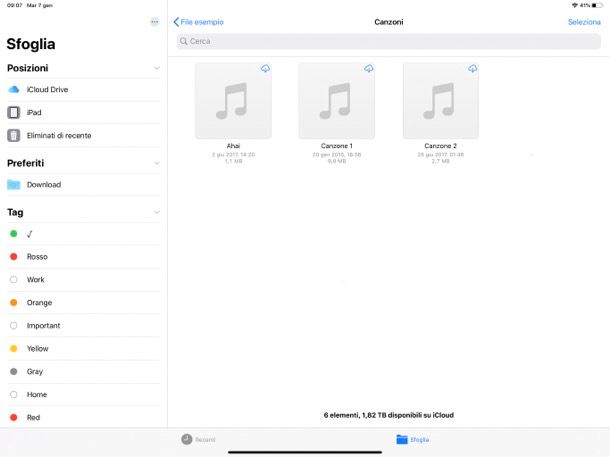Click the Canzone 2 file name
Screen dimensions: 610x457
point(440,146)
